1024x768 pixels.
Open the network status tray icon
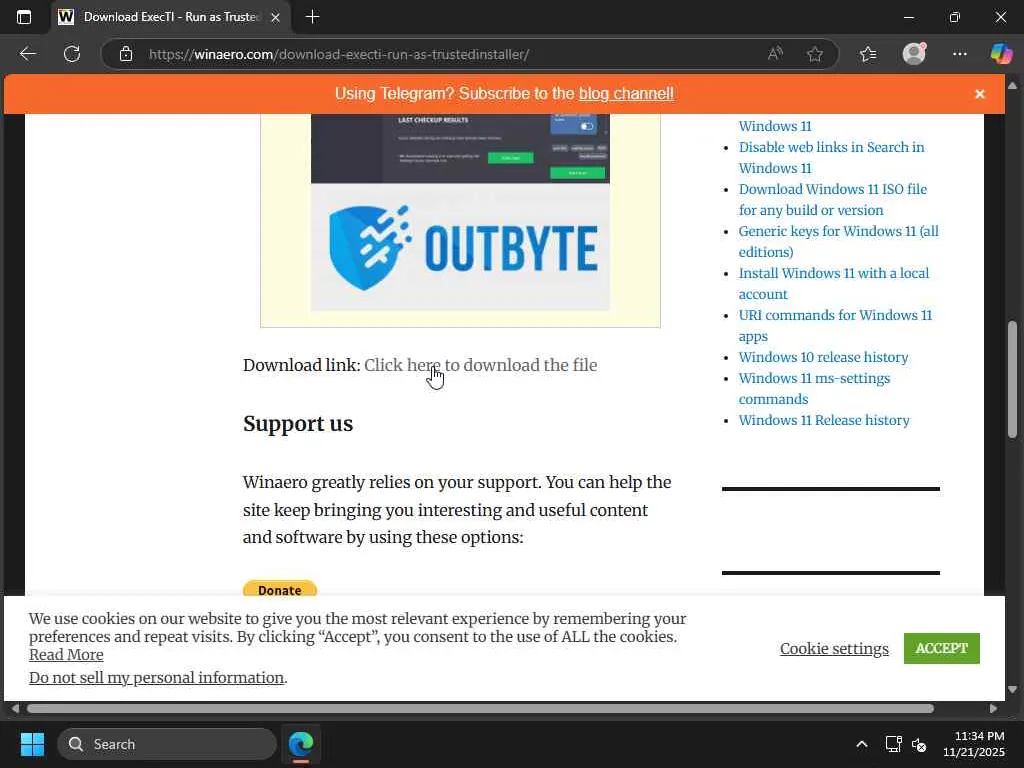tap(893, 744)
